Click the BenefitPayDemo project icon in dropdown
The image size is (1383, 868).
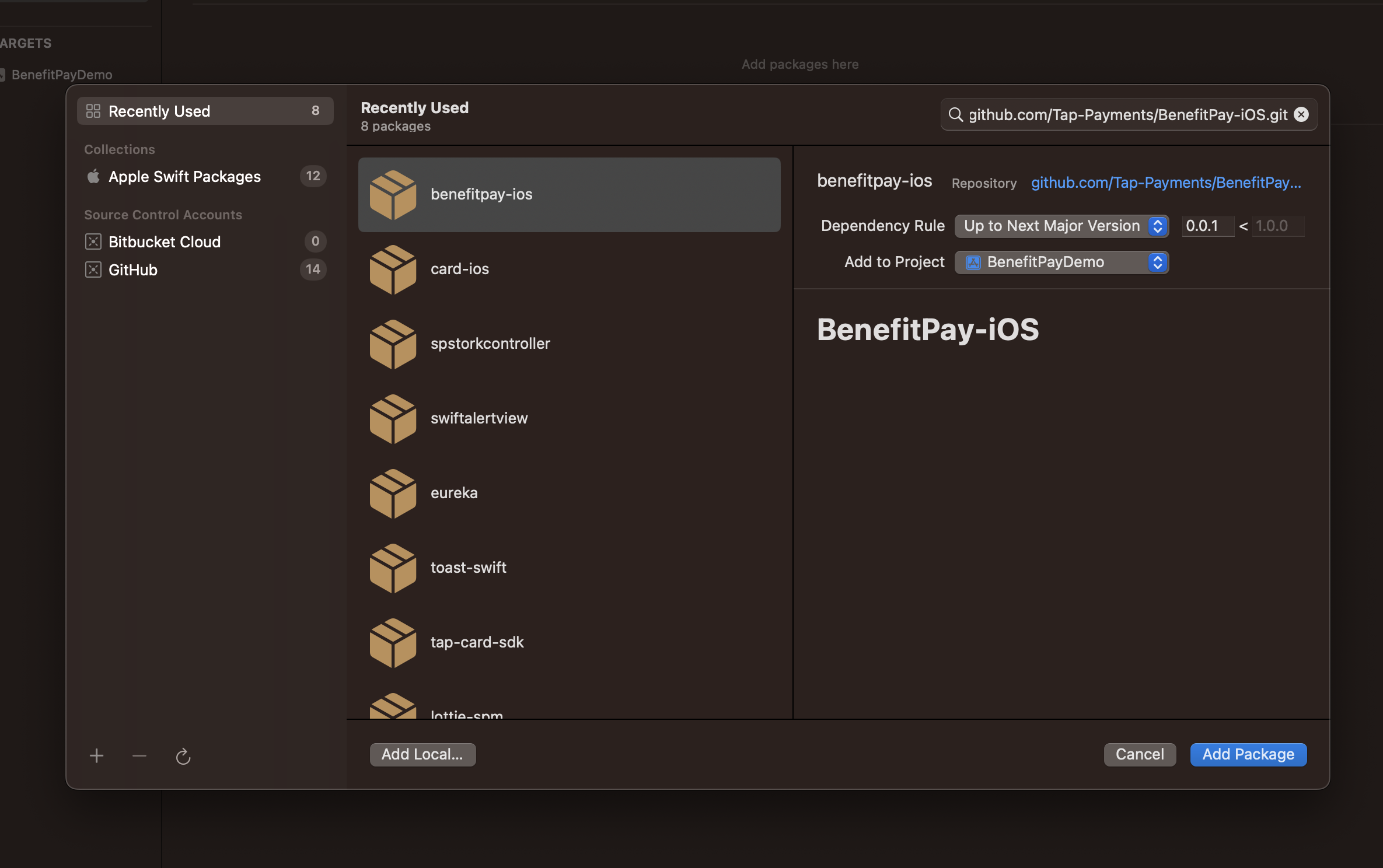click(973, 262)
